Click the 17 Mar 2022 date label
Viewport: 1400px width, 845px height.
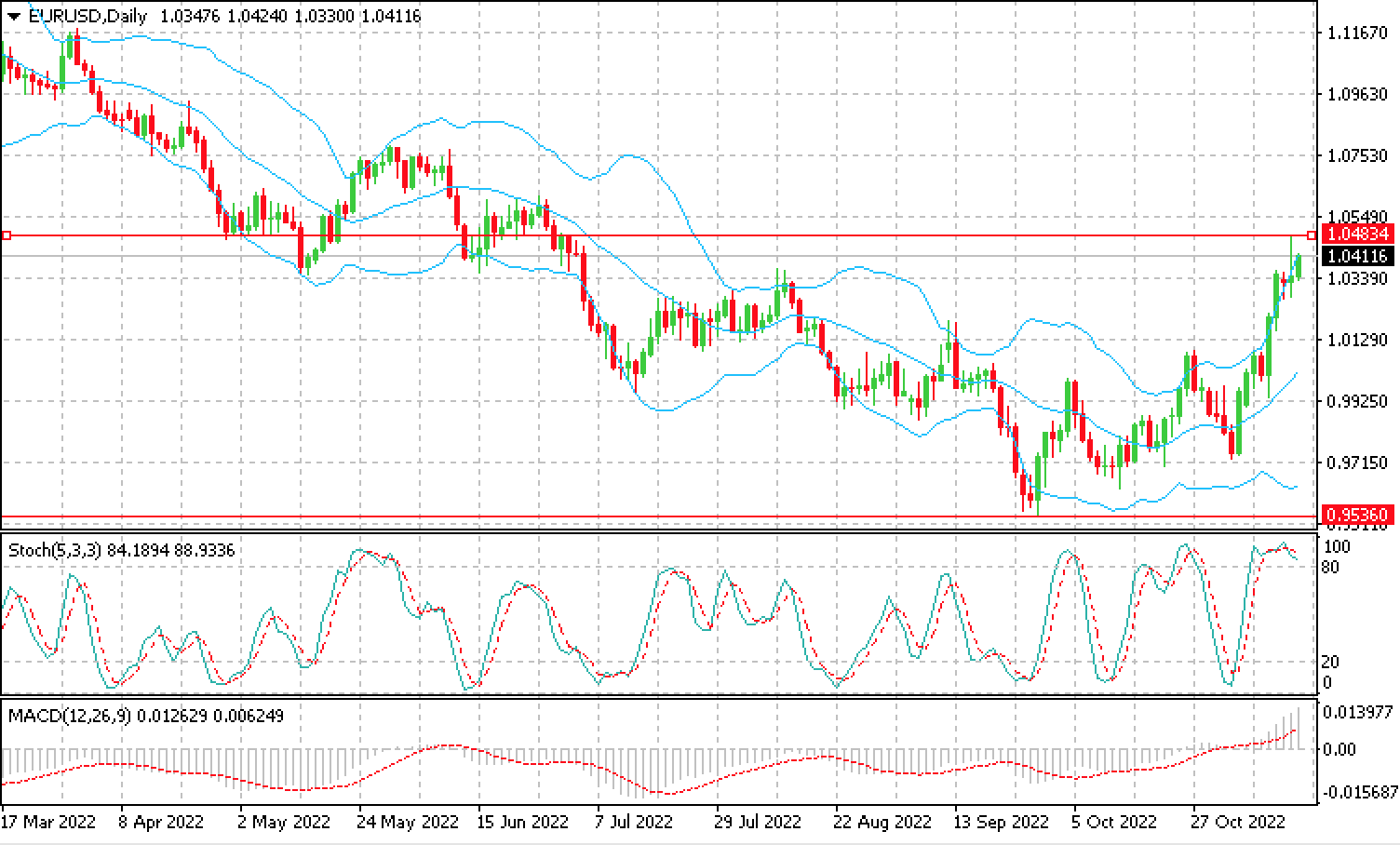48,823
